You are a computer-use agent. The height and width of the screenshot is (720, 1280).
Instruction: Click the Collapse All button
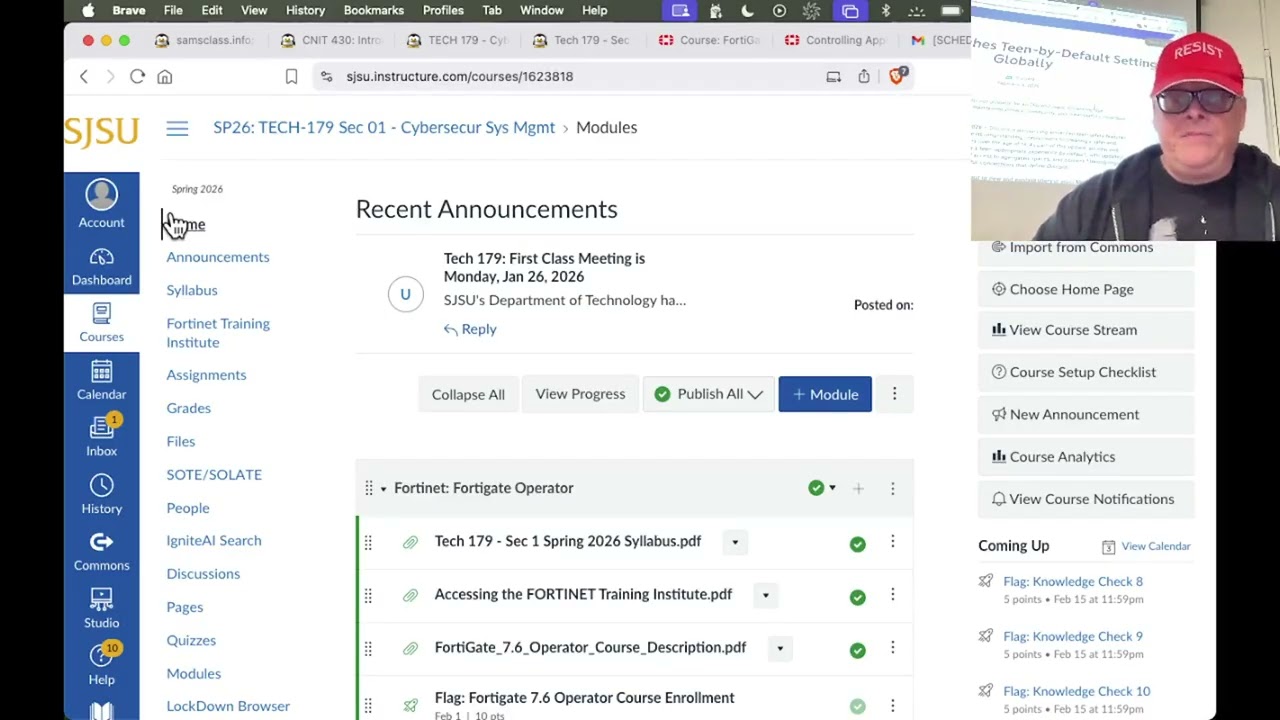pos(468,394)
